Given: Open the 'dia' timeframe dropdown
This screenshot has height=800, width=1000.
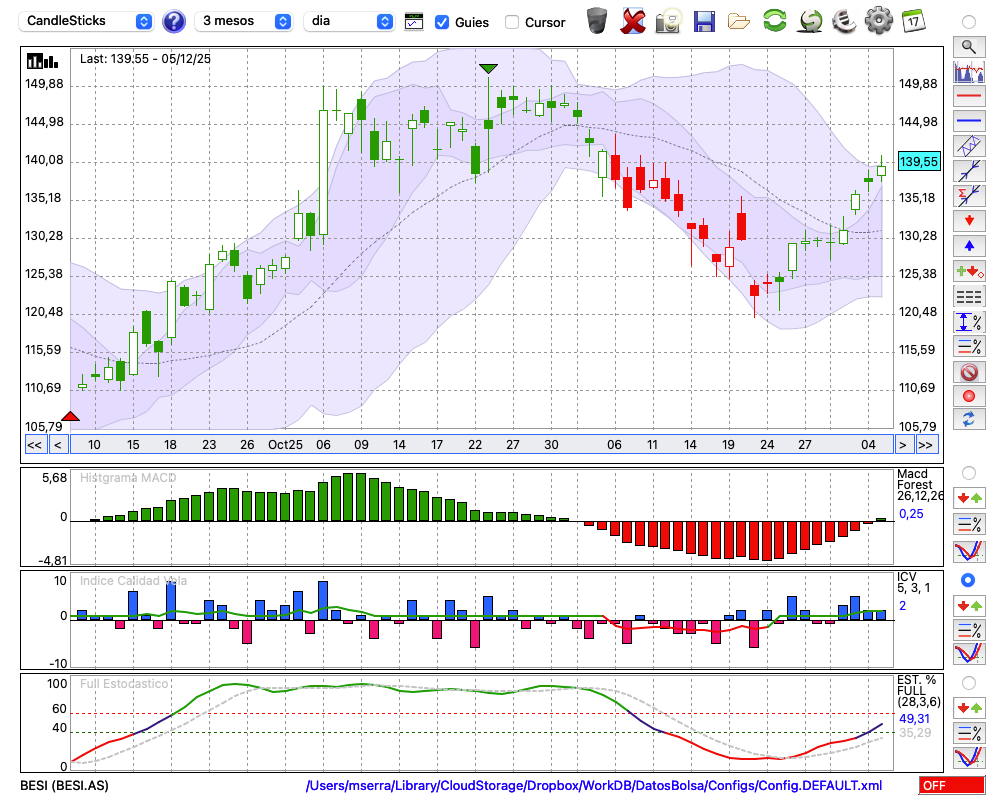Looking at the screenshot, I should [x=348, y=21].
